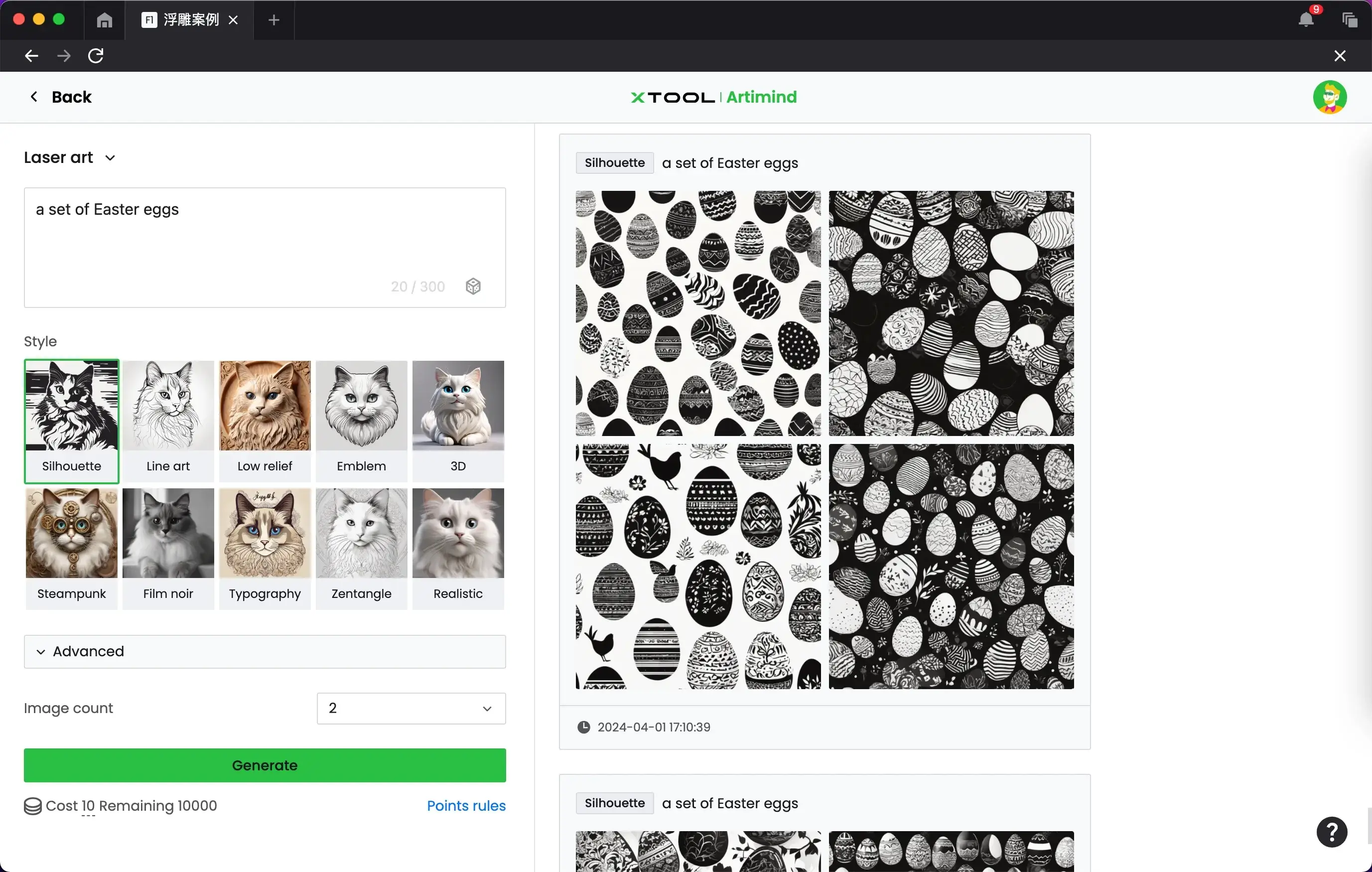Image resolution: width=1372 pixels, height=872 pixels.
Task: Select the Film noir style
Action: click(x=168, y=549)
